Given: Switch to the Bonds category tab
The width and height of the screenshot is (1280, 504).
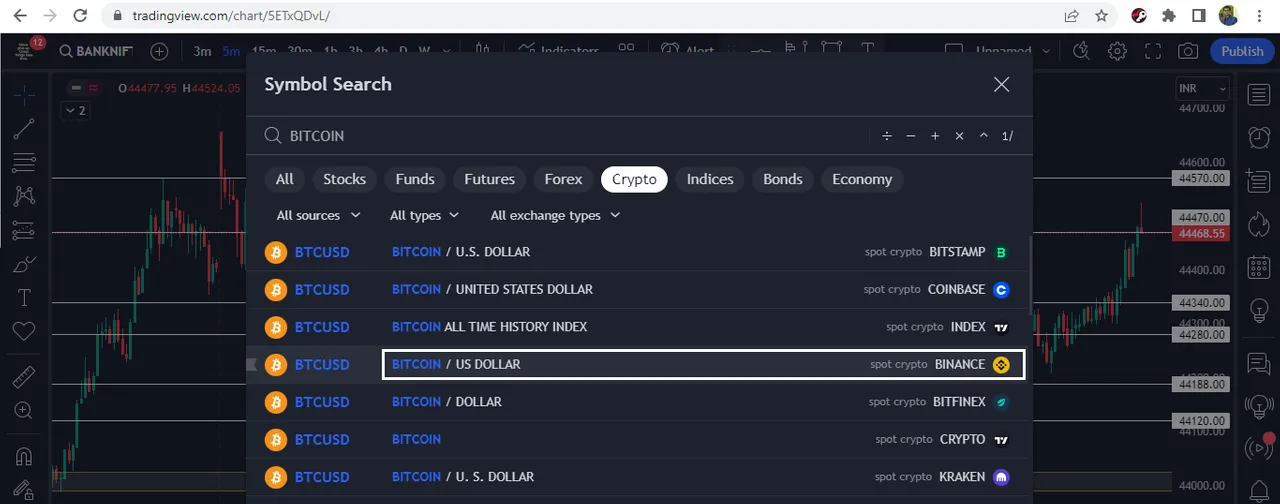Looking at the screenshot, I should 783,179.
